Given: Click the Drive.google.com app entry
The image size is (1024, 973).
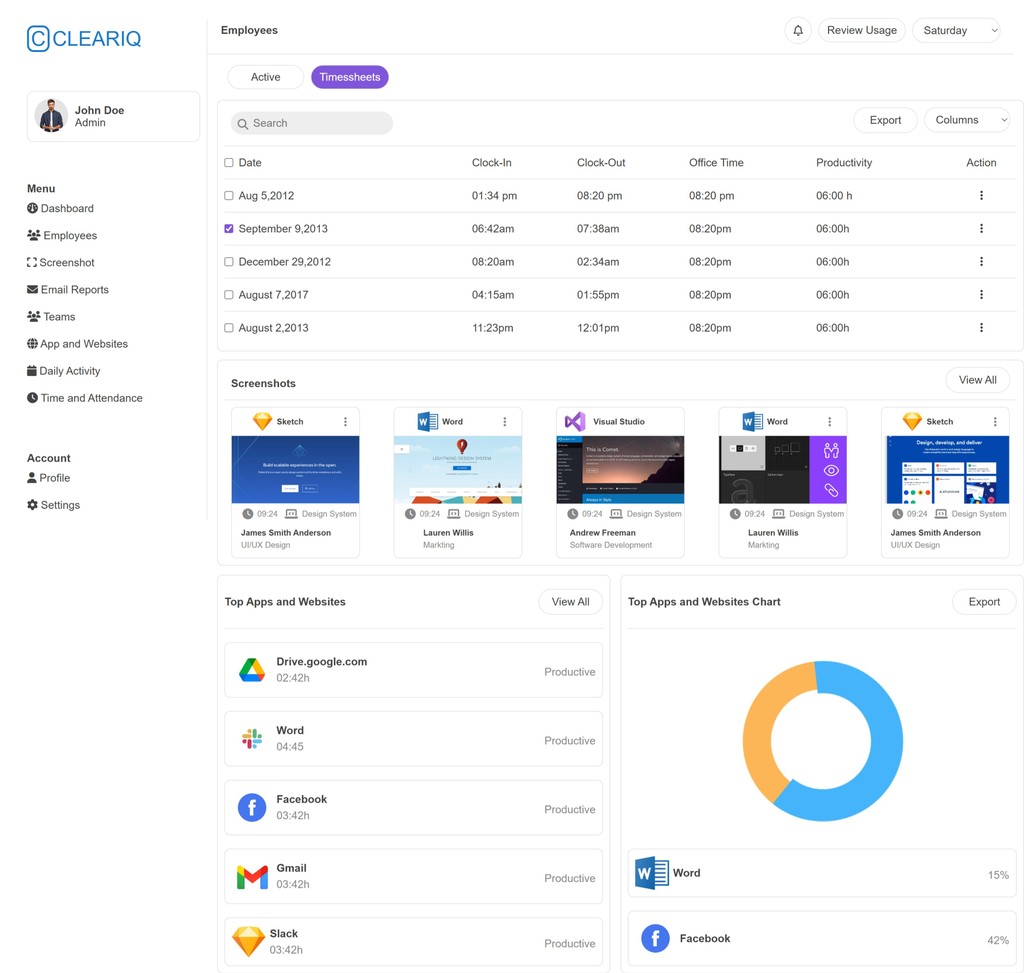Looking at the screenshot, I should (413, 670).
